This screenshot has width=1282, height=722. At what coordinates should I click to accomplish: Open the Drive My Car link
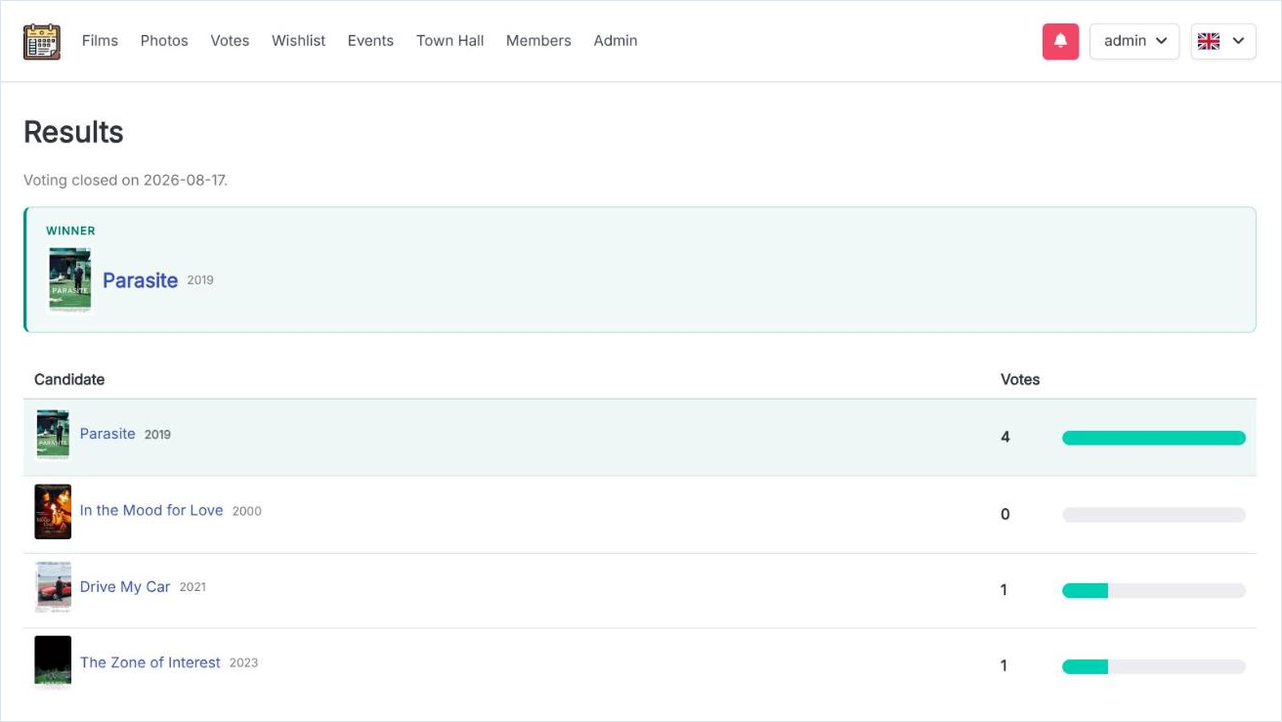pyautogui.click(x=125, y=587)
